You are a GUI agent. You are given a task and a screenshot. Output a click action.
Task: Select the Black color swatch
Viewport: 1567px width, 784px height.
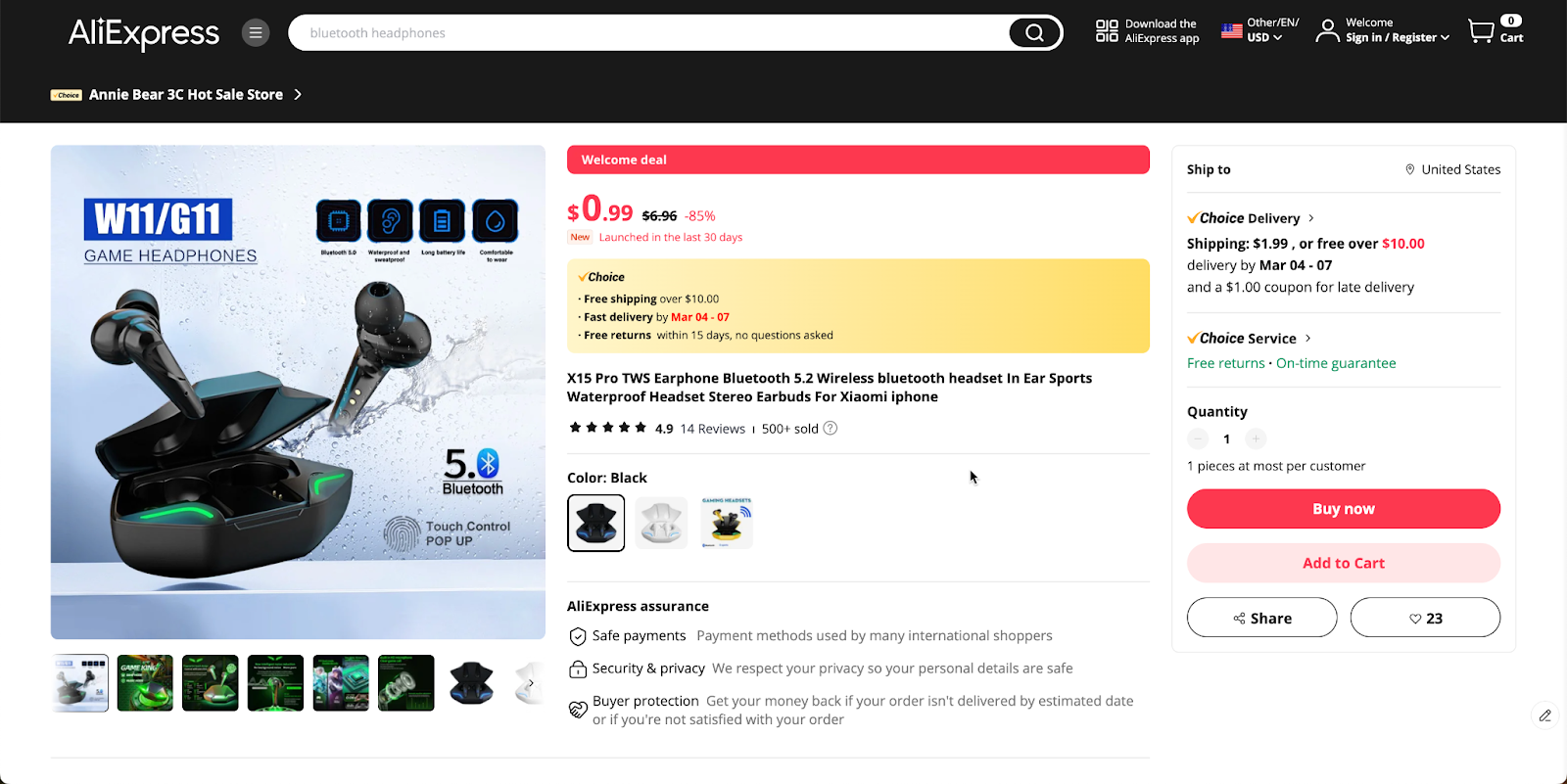tap(595, 523)
